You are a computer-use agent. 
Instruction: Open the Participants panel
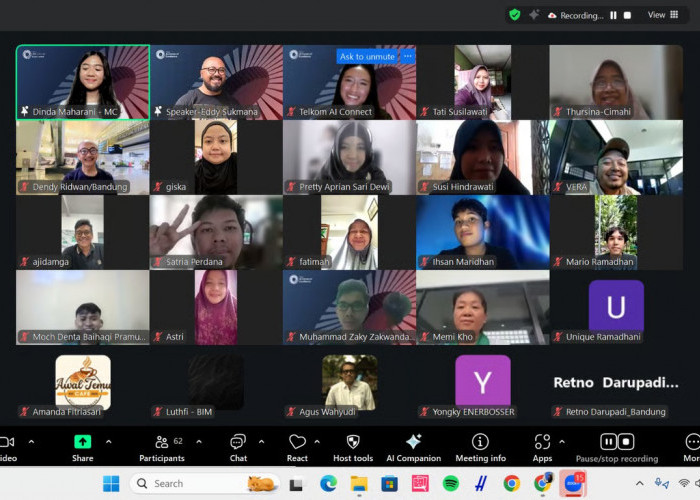161,441
